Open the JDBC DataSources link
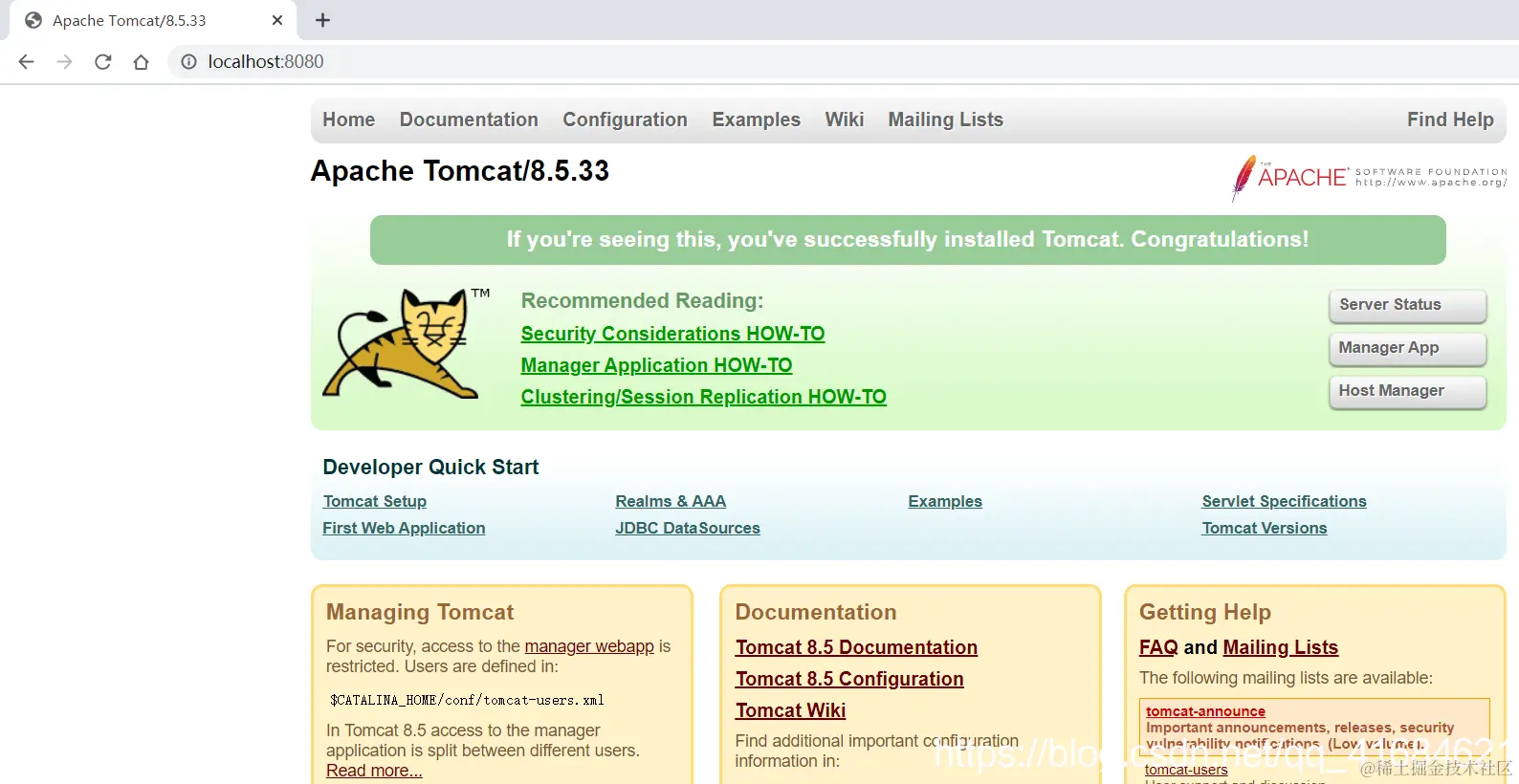 688,528
